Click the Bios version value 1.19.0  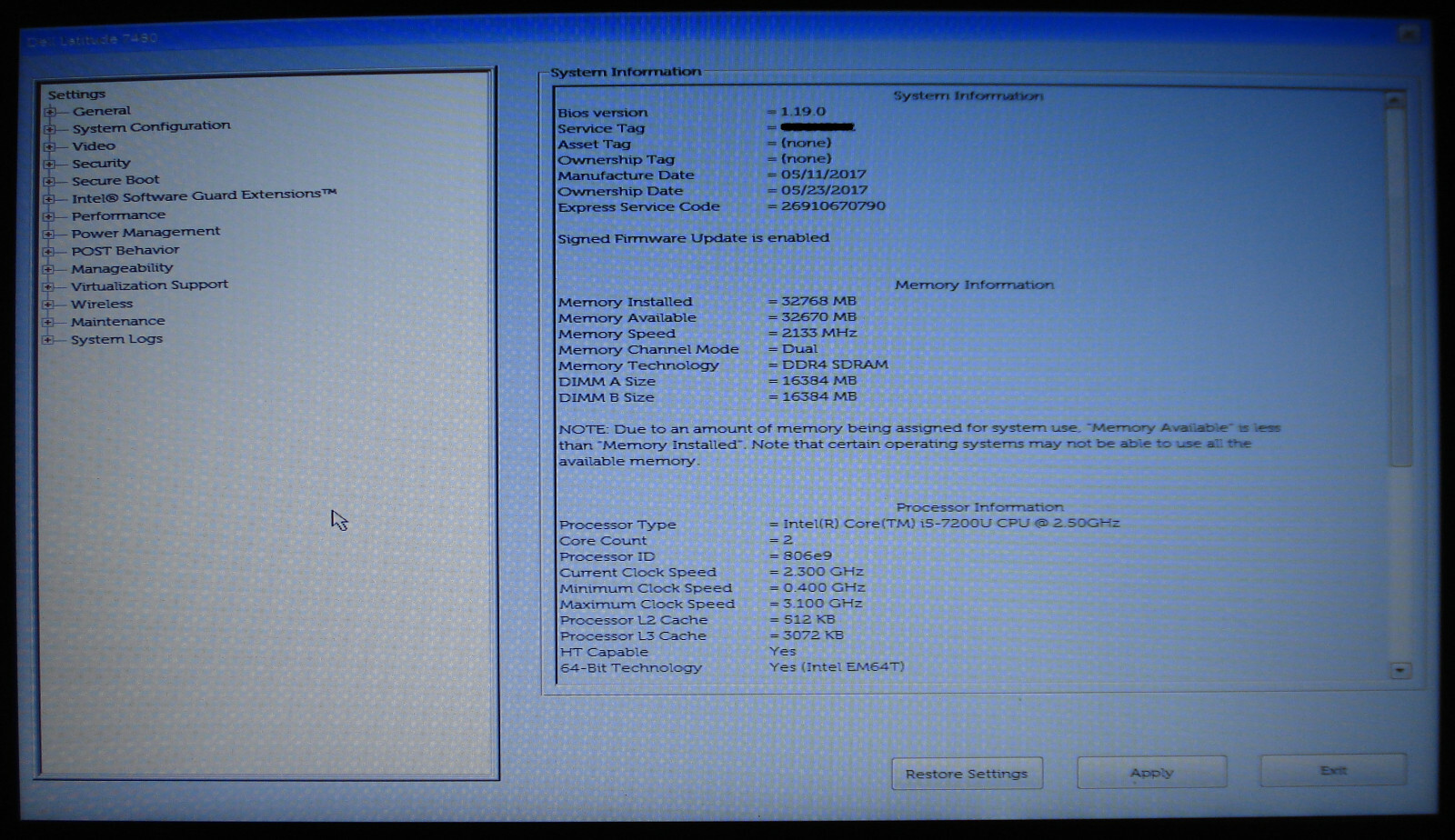[803, 112]
